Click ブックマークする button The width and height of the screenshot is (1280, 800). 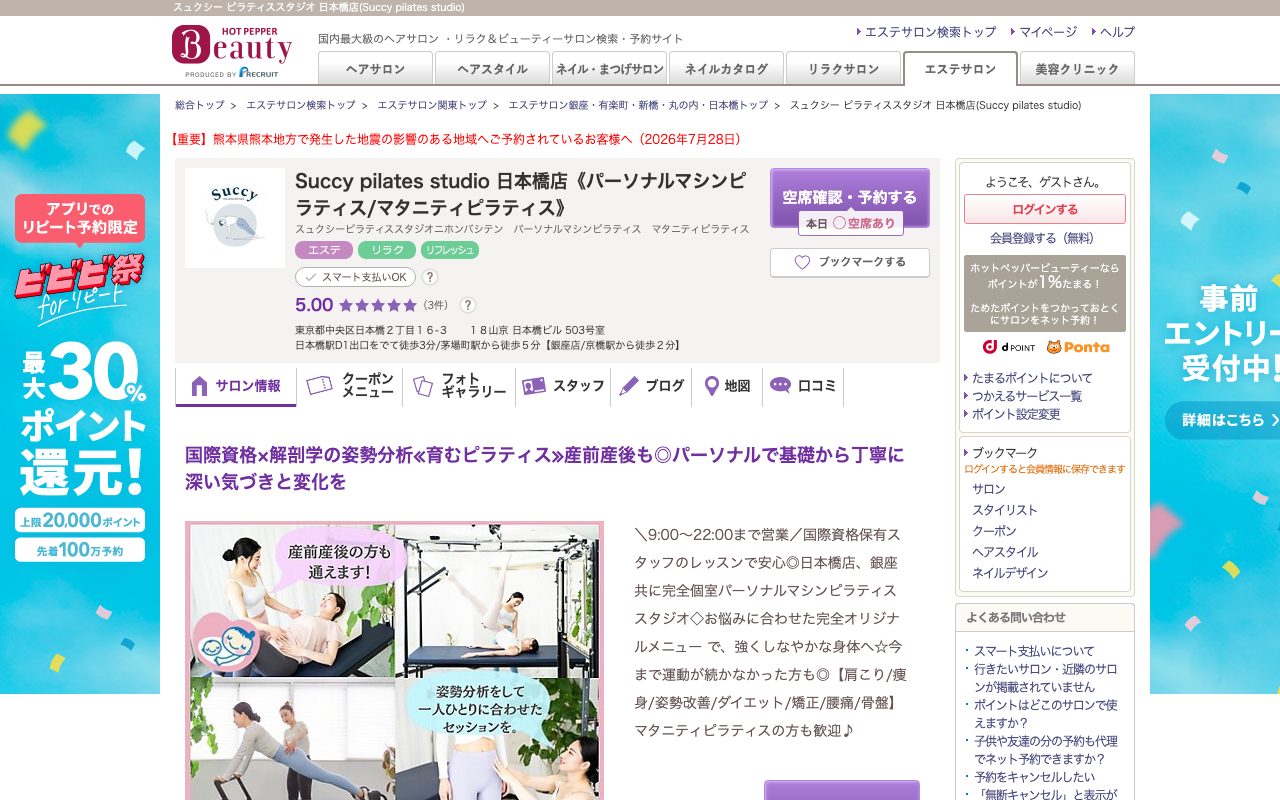pos(850,262)
